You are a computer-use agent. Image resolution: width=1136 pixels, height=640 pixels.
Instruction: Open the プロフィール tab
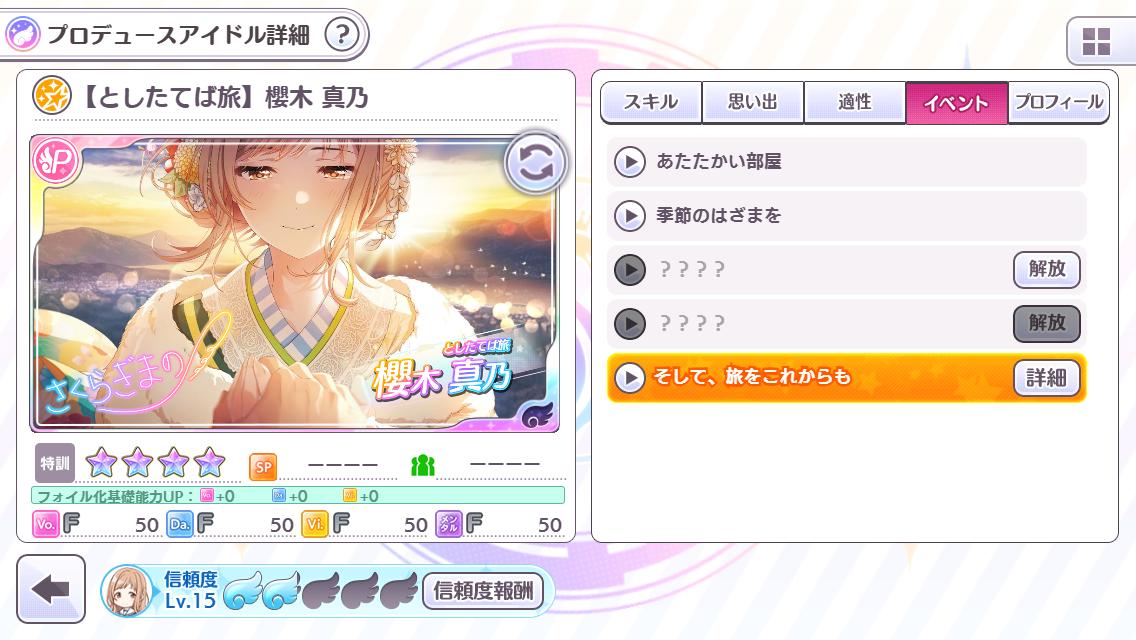1058,102
